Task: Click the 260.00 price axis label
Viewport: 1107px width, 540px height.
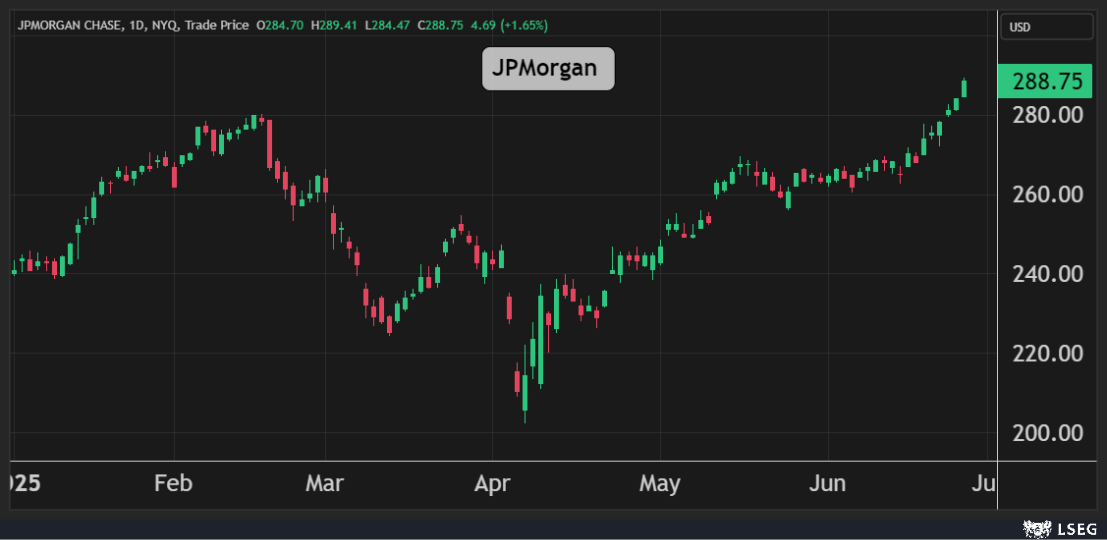Action: click(x=1047, y=194)
